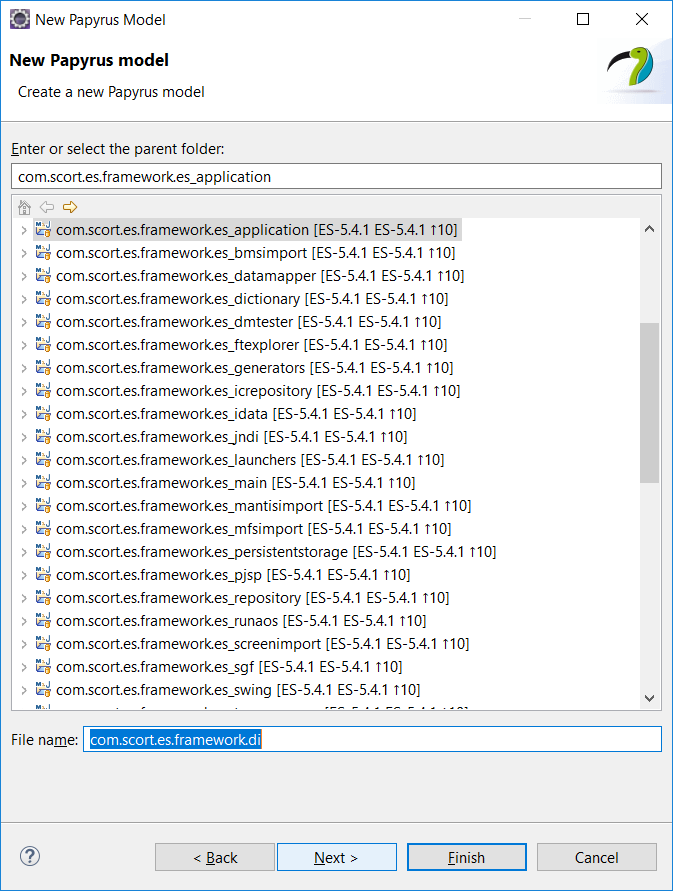Viewport: 673px width, 891px height.
Task: Expand the es_application project node
Action: [x=24, y=230]
